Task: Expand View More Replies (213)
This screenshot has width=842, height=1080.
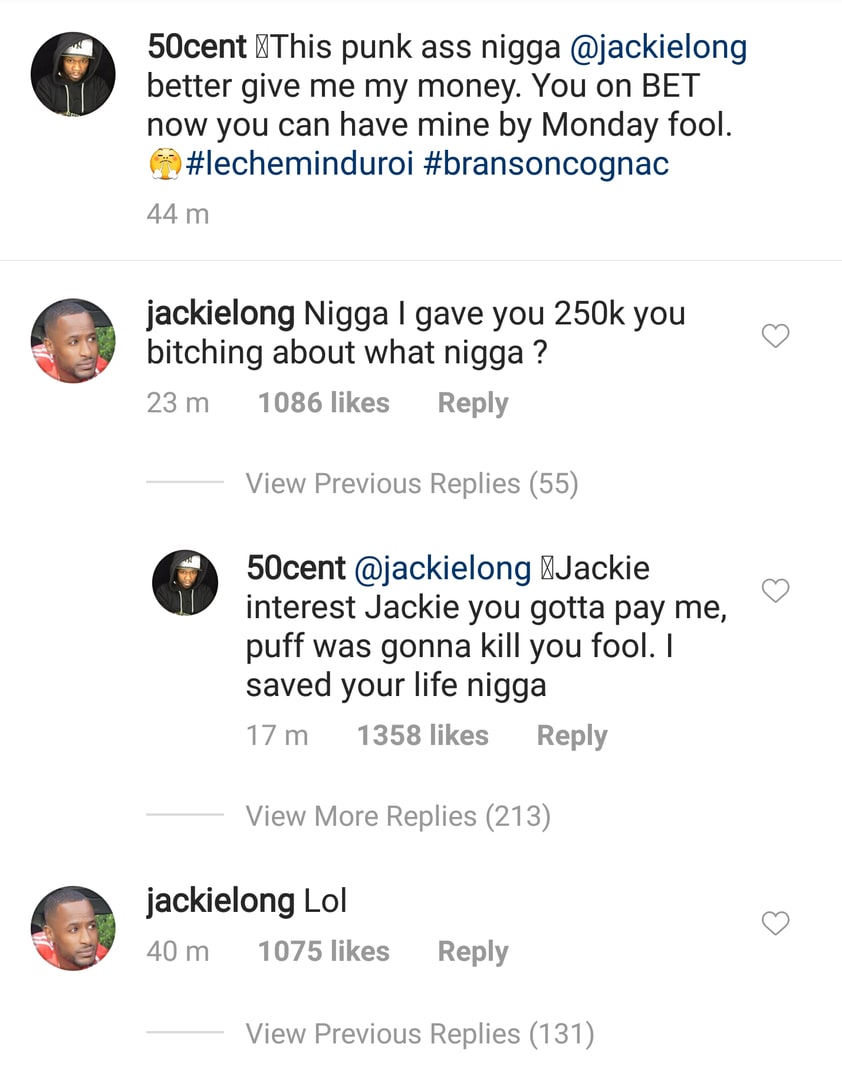Action: coord(398,817)
